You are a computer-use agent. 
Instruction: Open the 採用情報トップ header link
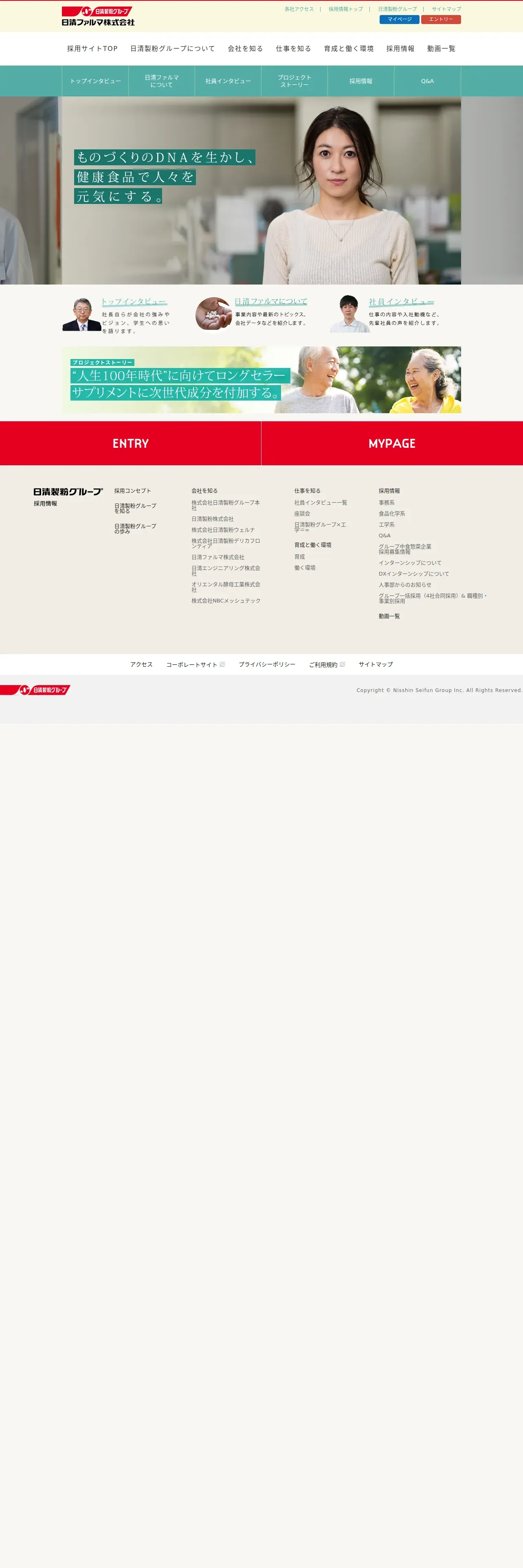click(345, 9)
